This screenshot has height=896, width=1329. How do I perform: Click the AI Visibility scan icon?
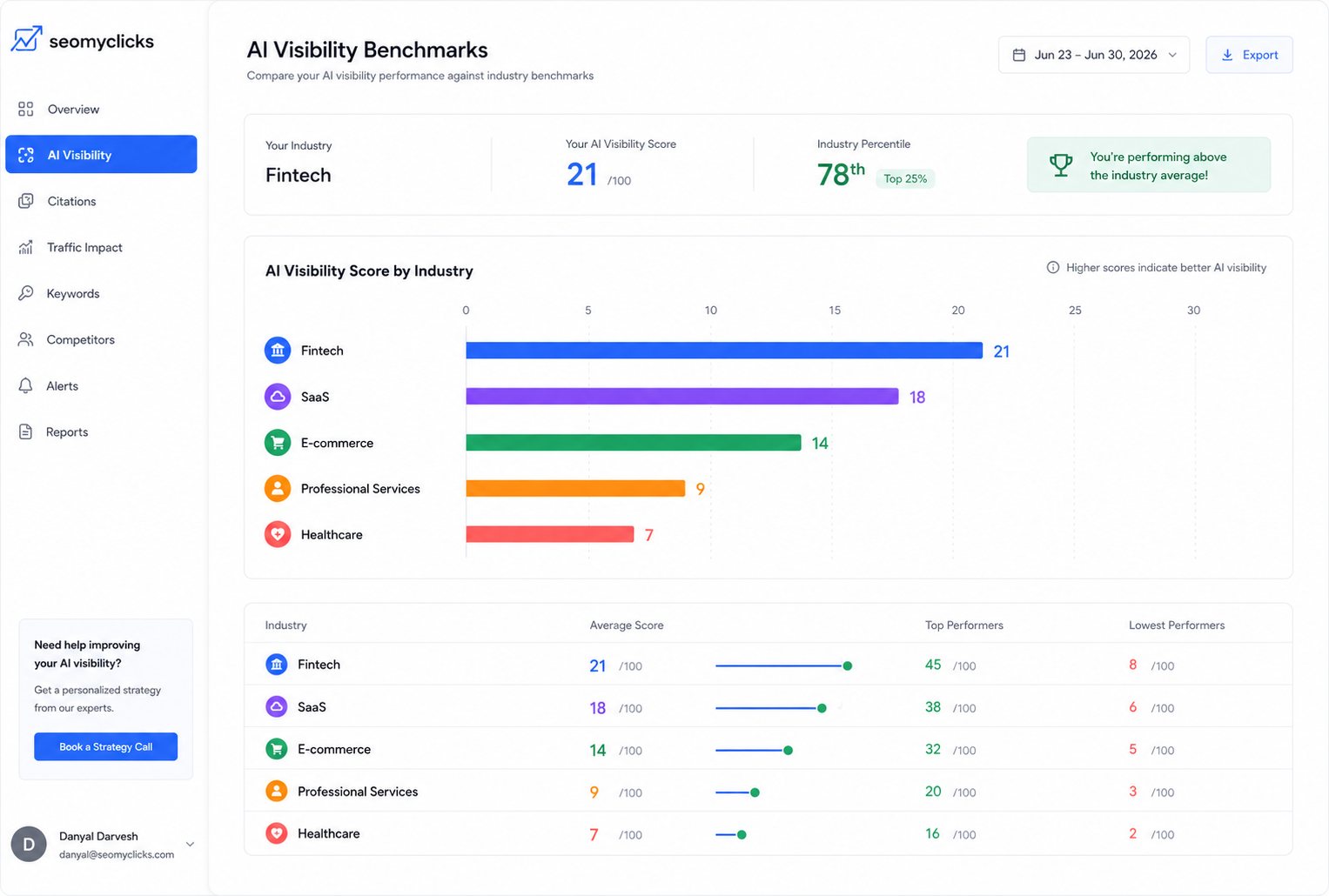pos(26,155)
